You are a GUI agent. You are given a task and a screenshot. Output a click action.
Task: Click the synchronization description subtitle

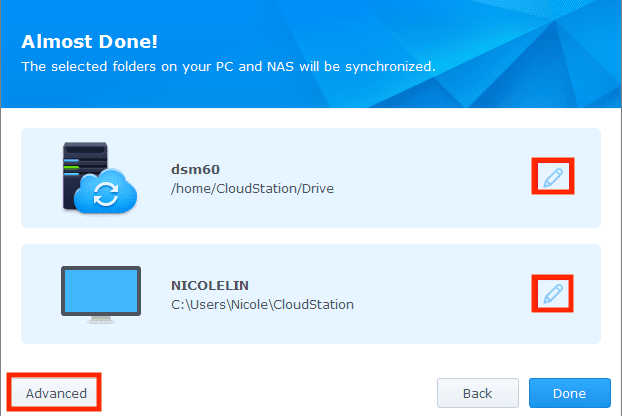(228, 67)
